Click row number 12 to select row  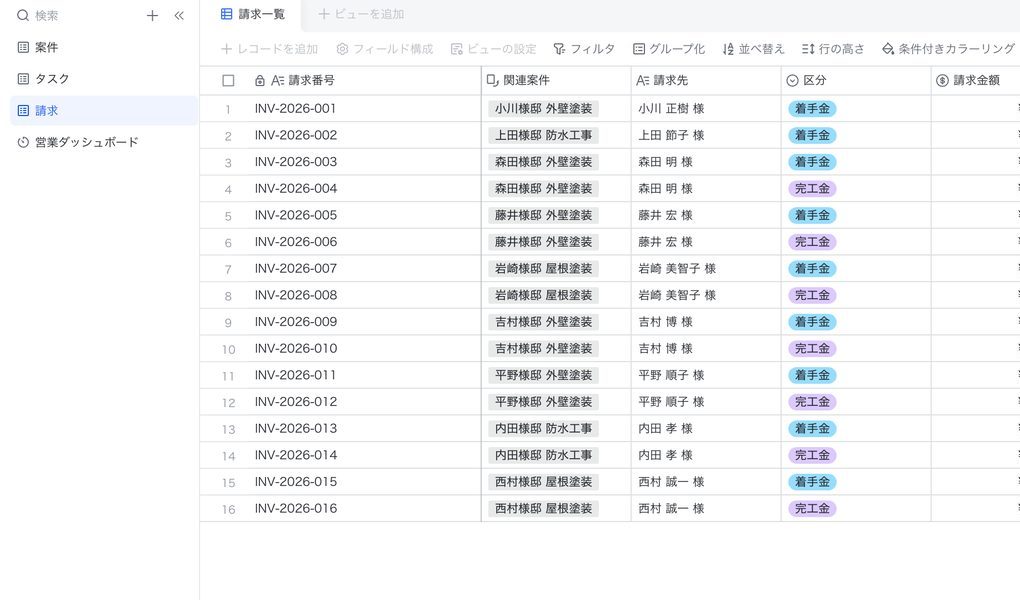[228, 403]
